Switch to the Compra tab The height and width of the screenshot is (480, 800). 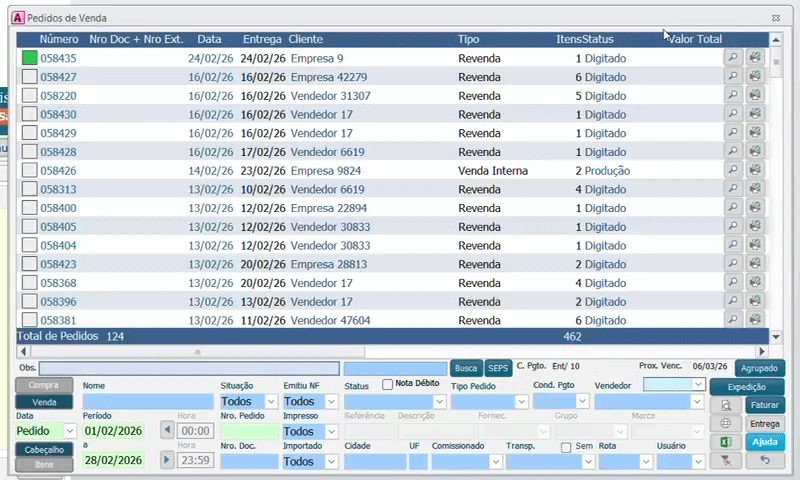(44, 385)
